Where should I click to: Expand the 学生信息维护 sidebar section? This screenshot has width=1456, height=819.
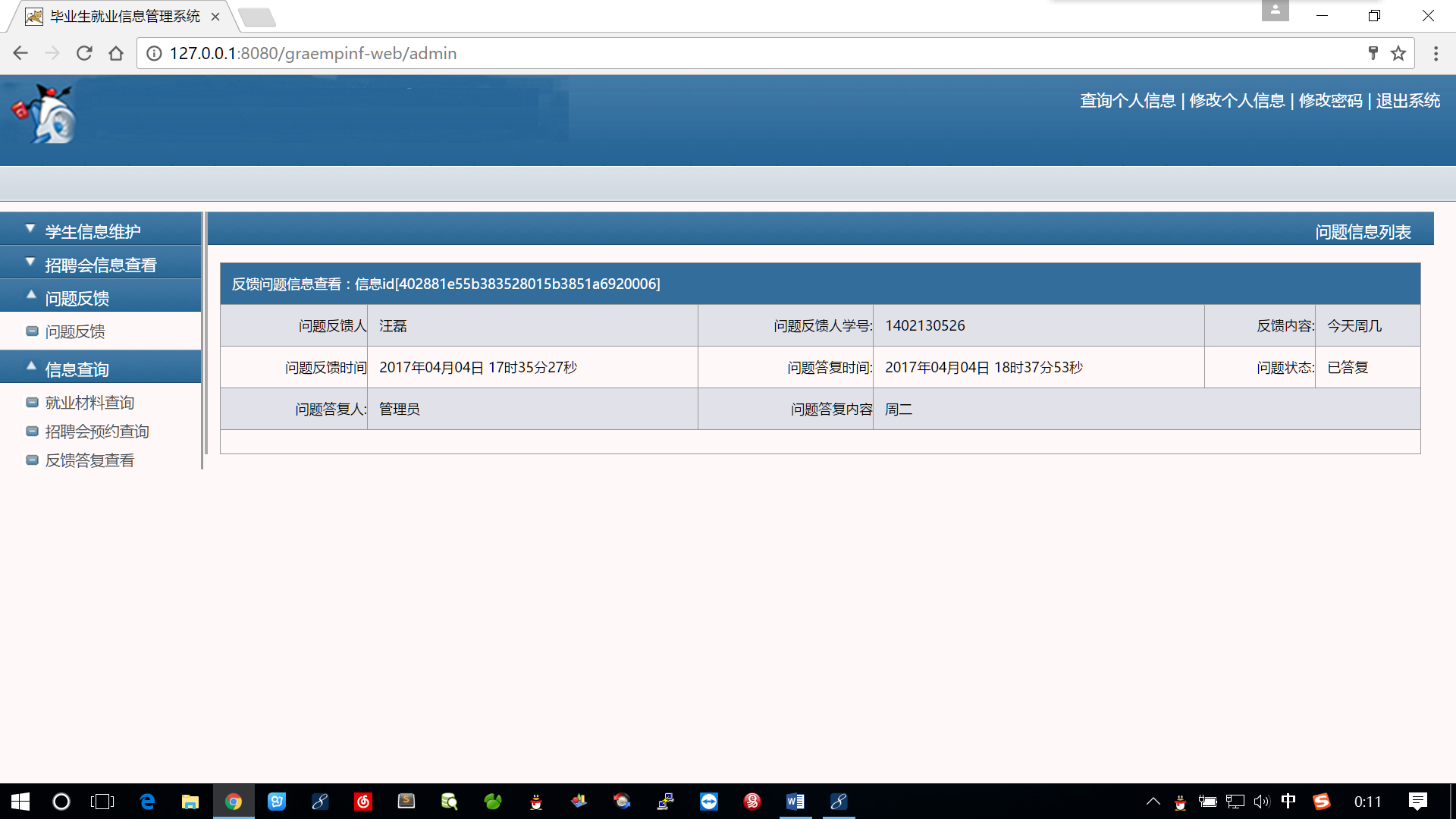click(93, 231)
